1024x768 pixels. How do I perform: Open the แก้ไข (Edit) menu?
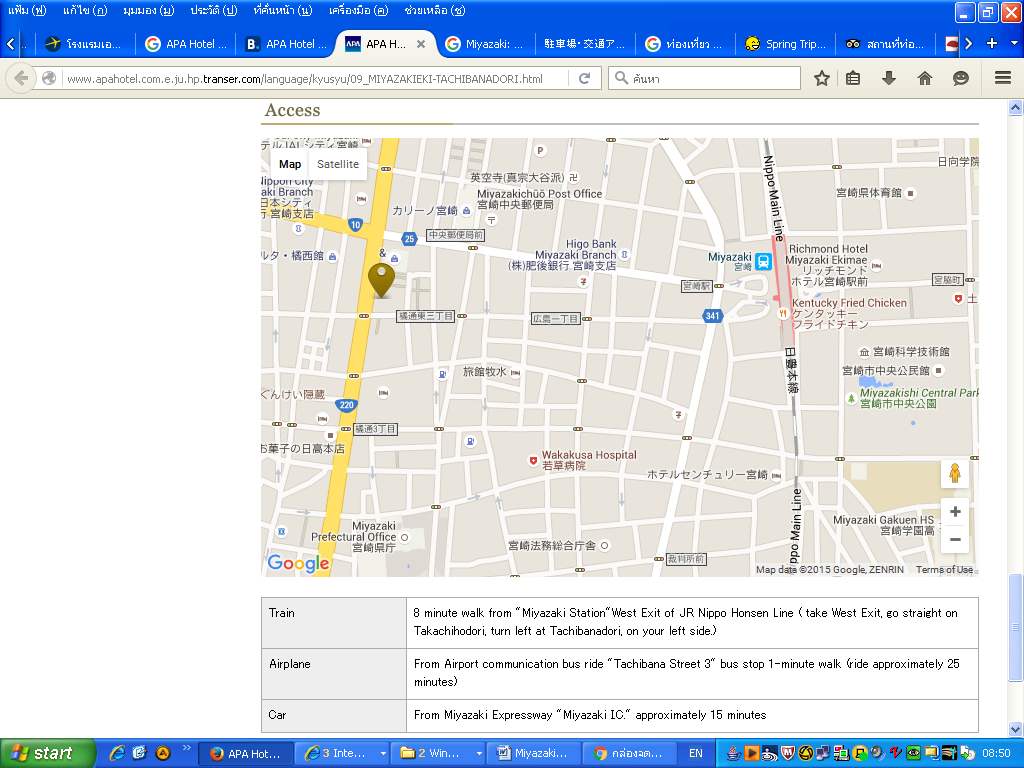tap(85, 10)
